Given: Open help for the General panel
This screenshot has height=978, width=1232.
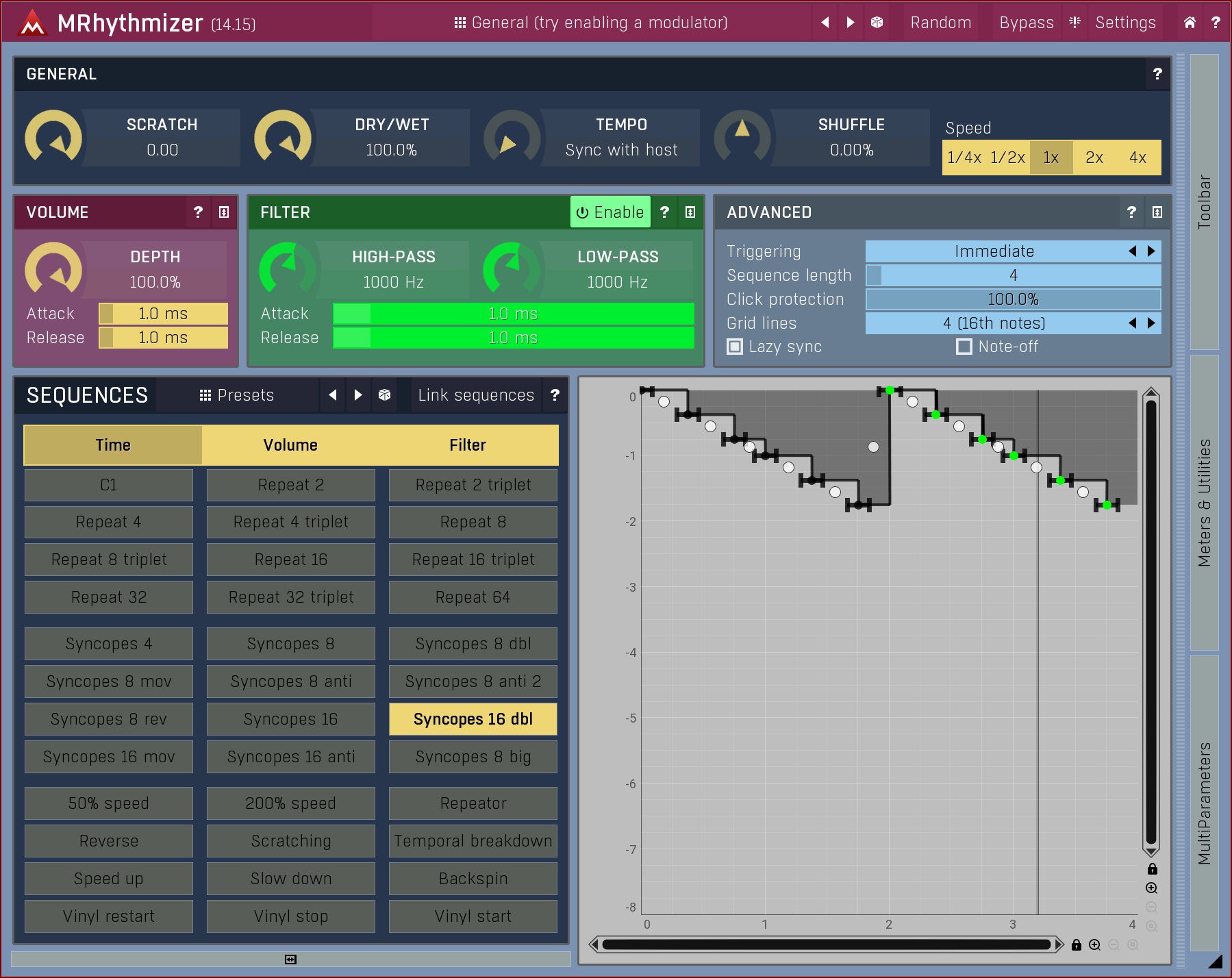Looking at the screenshot, I should pyautogui.click(x=1157, y=74).
